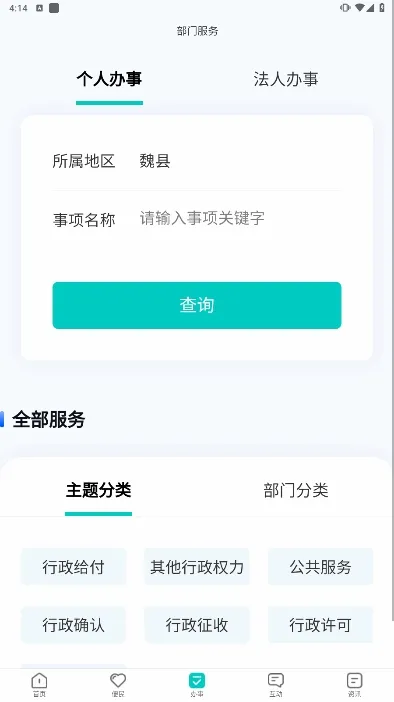Switch to the 部门分类 tab
The image size is (394, 702).
pyautogui.click(x=296, y=490)
